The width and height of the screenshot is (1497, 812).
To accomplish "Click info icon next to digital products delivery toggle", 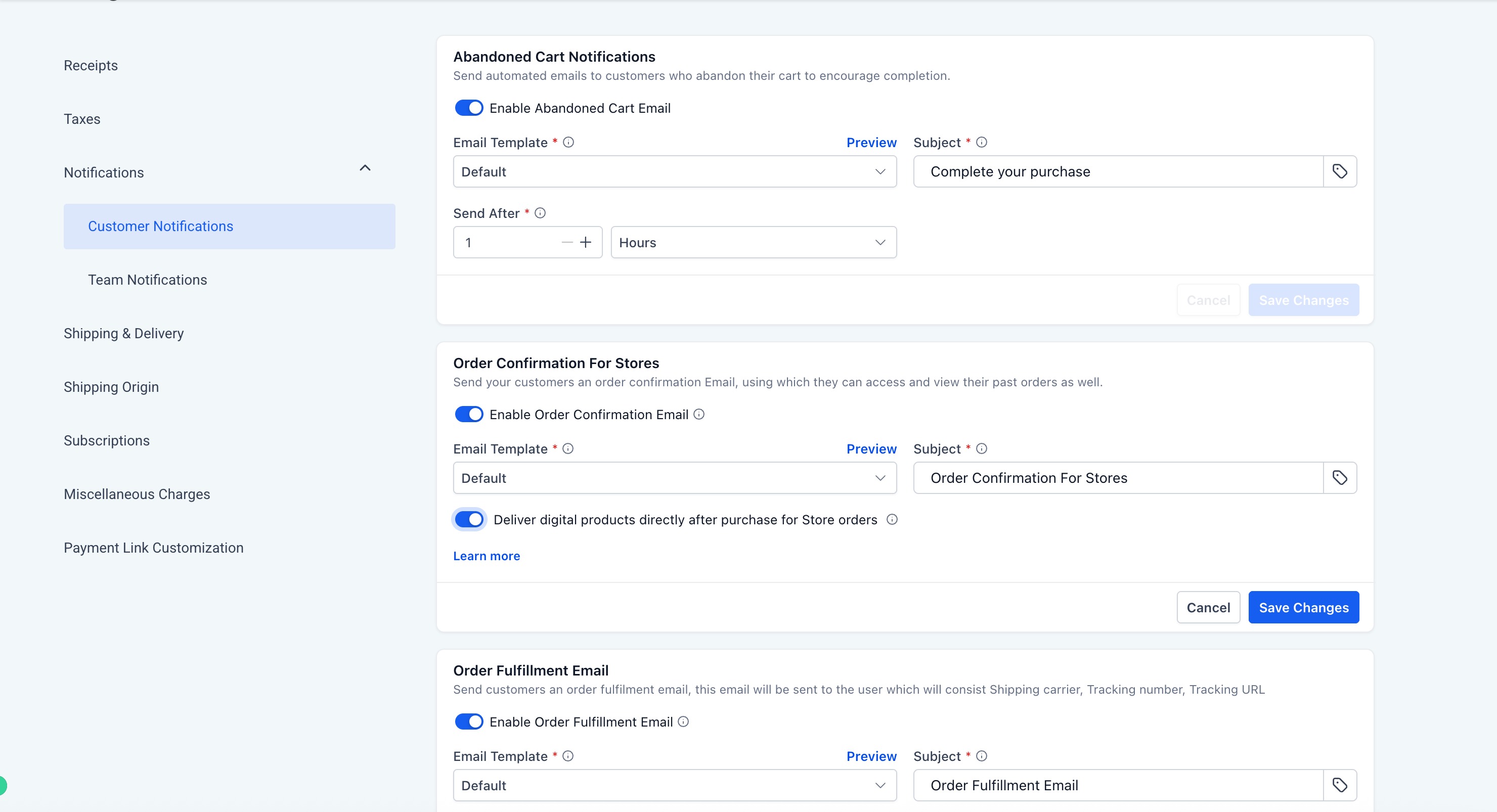I will pos(892,519).
